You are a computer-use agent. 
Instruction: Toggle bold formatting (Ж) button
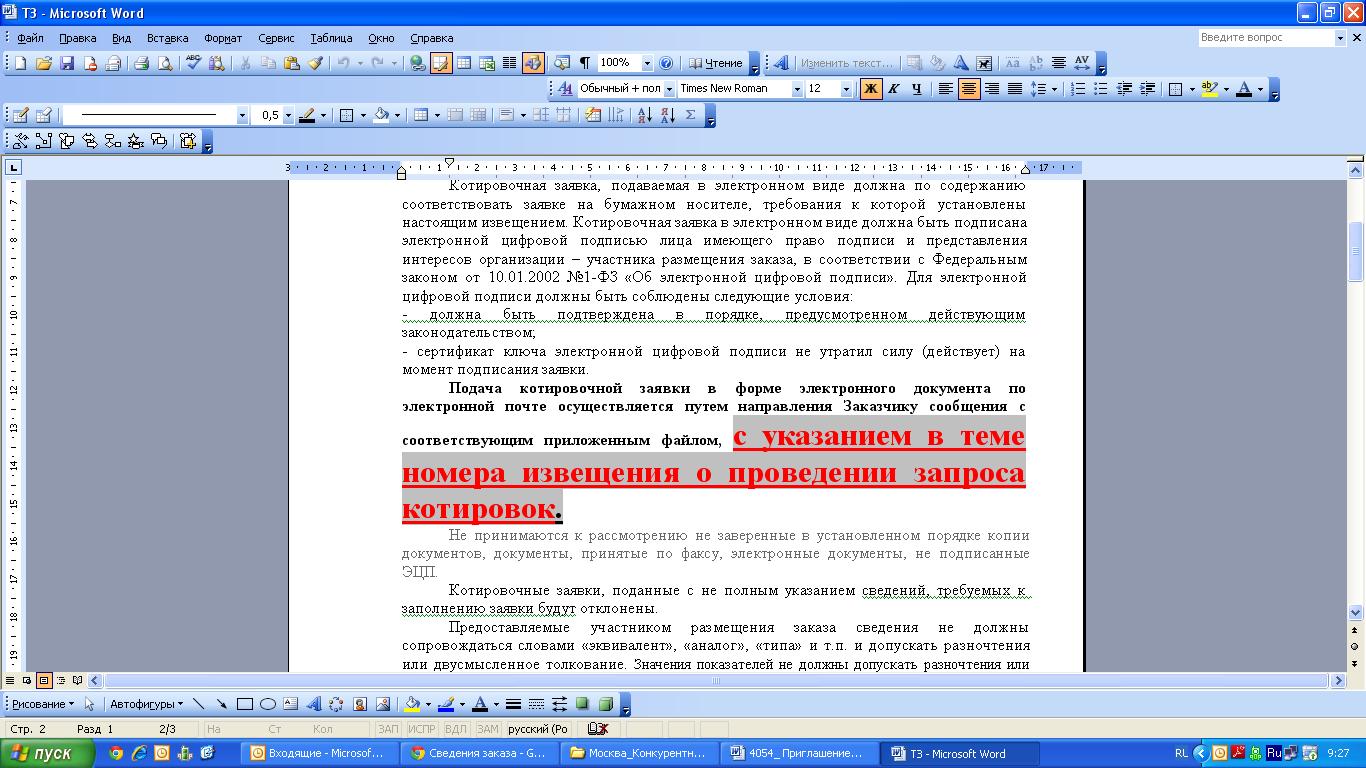pyautogui.click(x=871, y=89)
